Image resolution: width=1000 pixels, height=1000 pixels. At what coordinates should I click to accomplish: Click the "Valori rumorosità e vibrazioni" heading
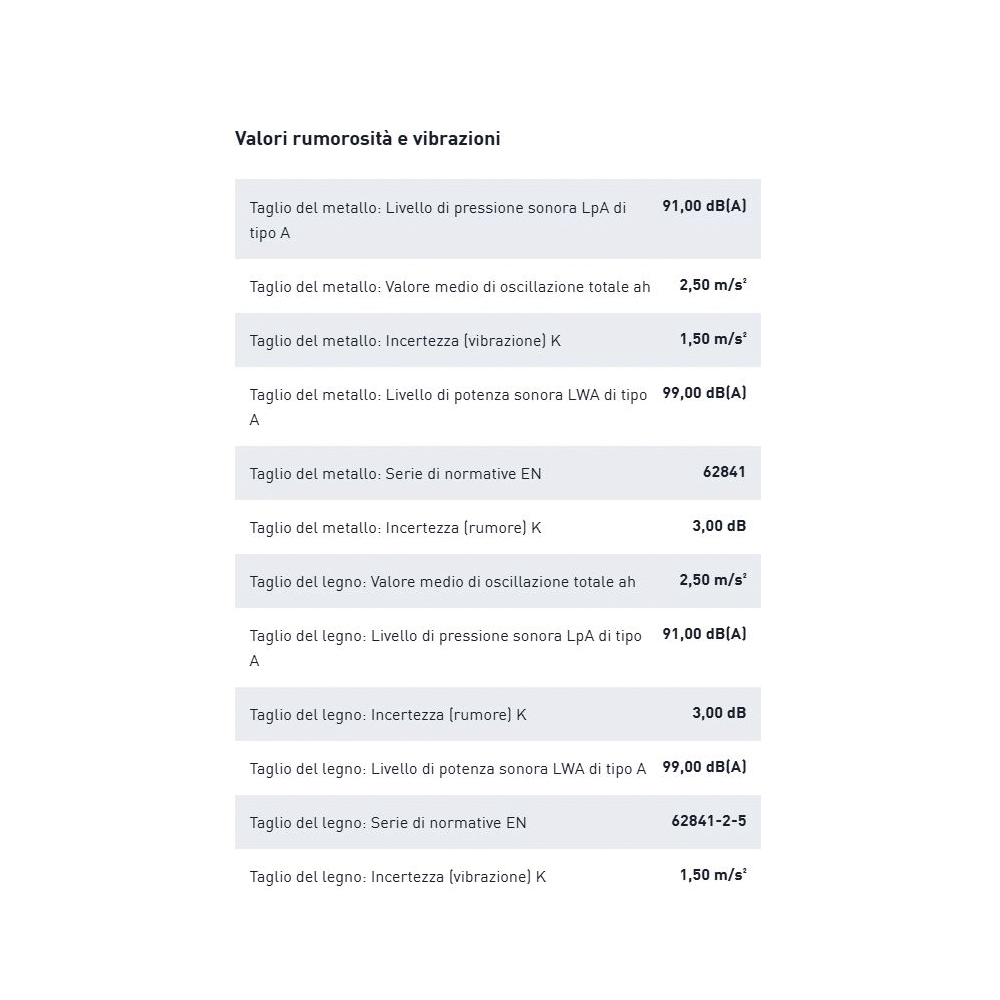point(367,139)
